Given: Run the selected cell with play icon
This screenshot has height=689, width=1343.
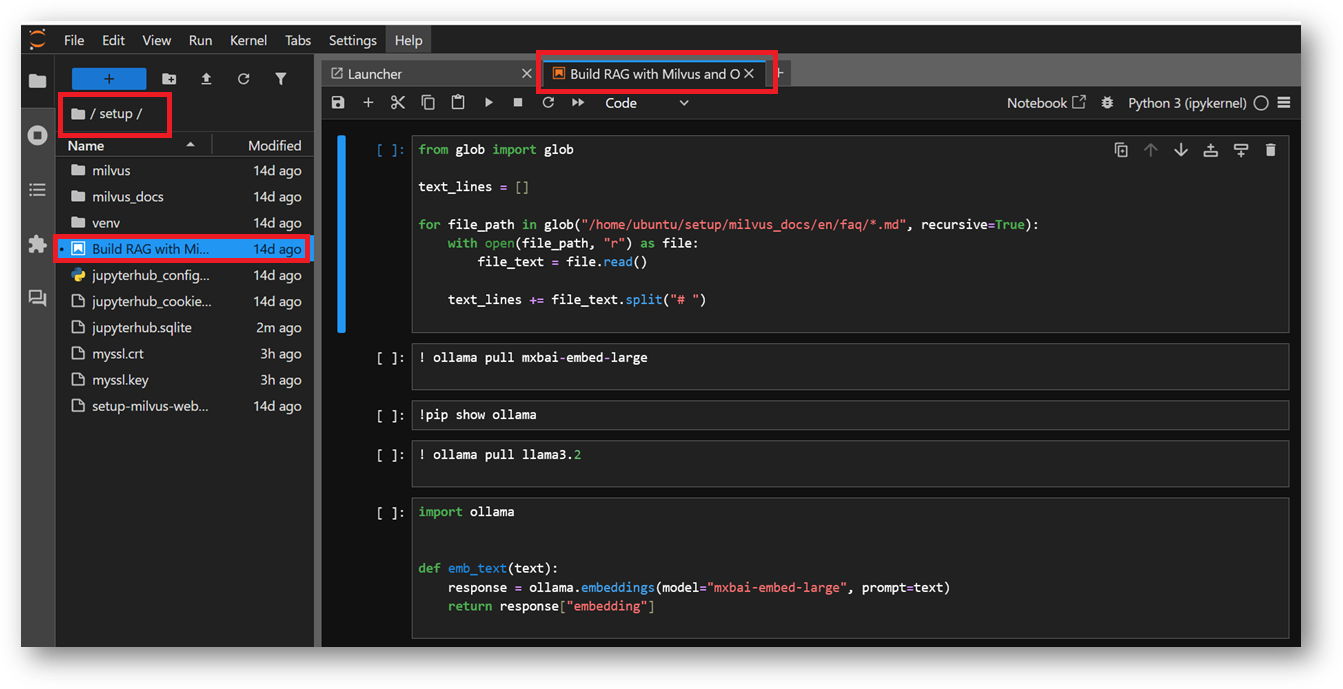Looking at the screenshot, I should (488, 103).
